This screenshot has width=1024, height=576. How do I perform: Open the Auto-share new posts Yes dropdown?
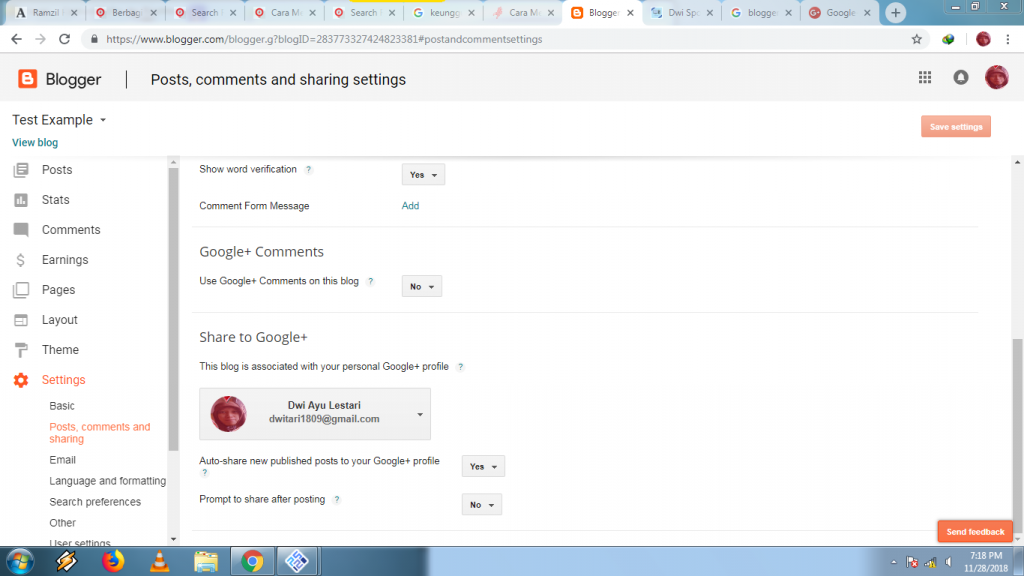483,466
